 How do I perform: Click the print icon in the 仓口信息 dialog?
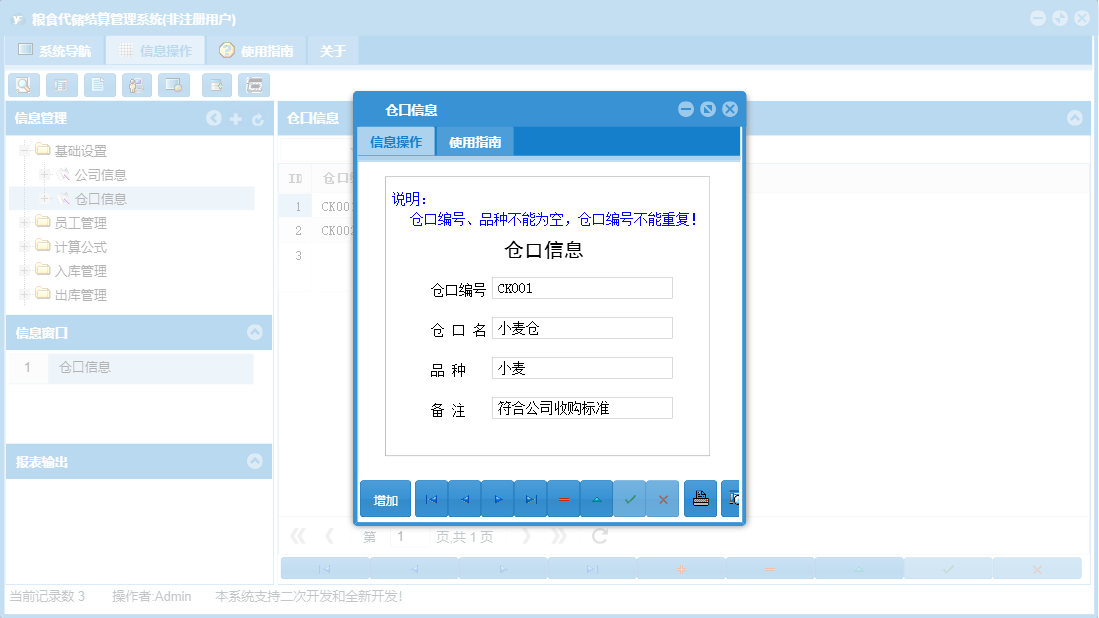(x=700, y=497)
